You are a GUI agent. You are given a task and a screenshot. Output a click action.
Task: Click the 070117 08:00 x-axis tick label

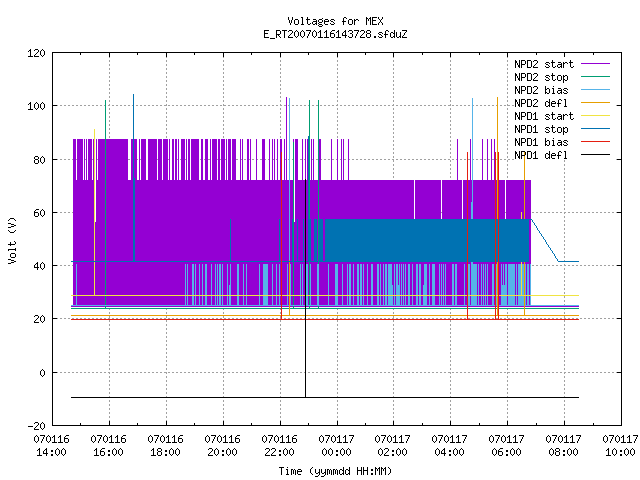[x=564, y=446]
